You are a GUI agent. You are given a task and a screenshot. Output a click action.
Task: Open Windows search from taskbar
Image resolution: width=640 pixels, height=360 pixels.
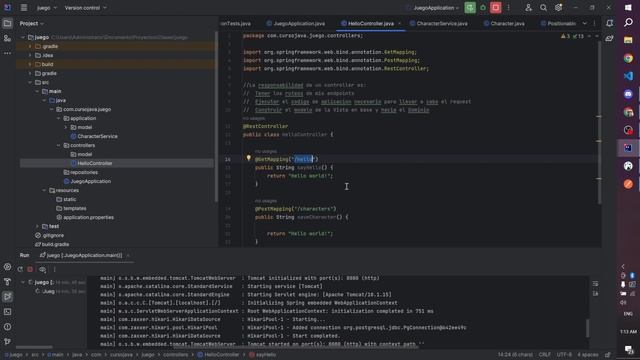[628, 22]
